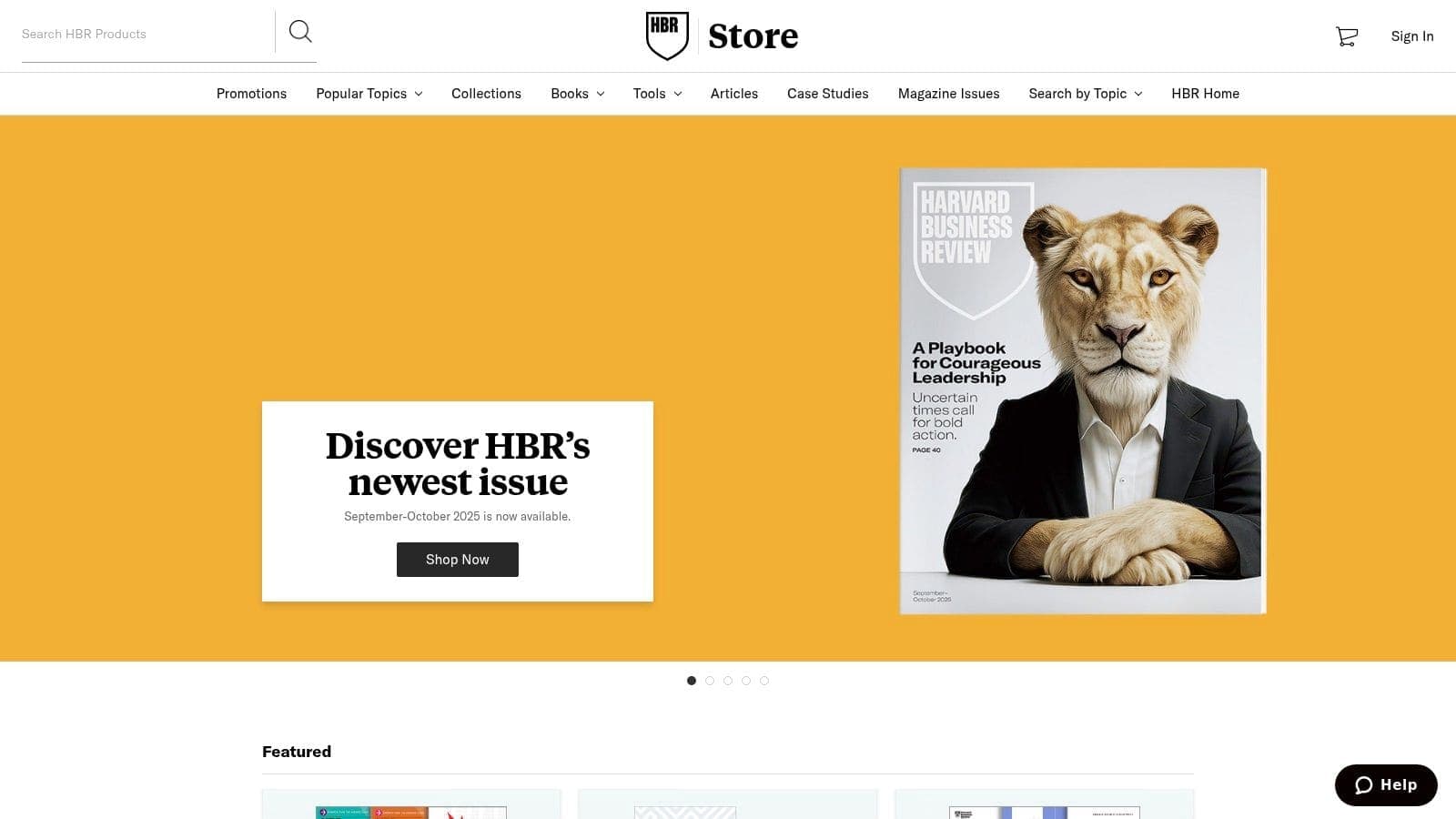The width and height of the screenshot is (1456, 819).
Task: Click the HBR shield logo
Action: tap(667, 35)
